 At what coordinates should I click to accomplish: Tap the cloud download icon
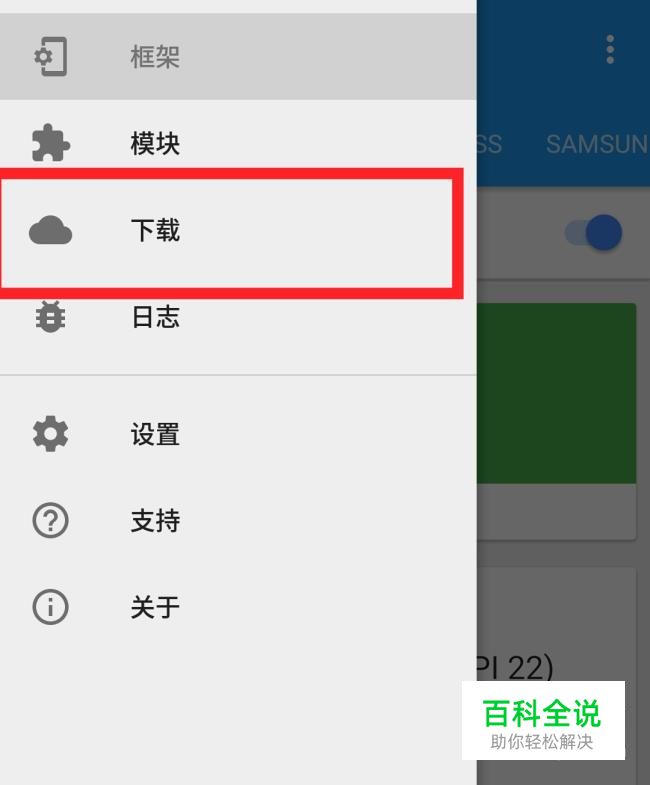pyautogui.click(x=51, y=230)
